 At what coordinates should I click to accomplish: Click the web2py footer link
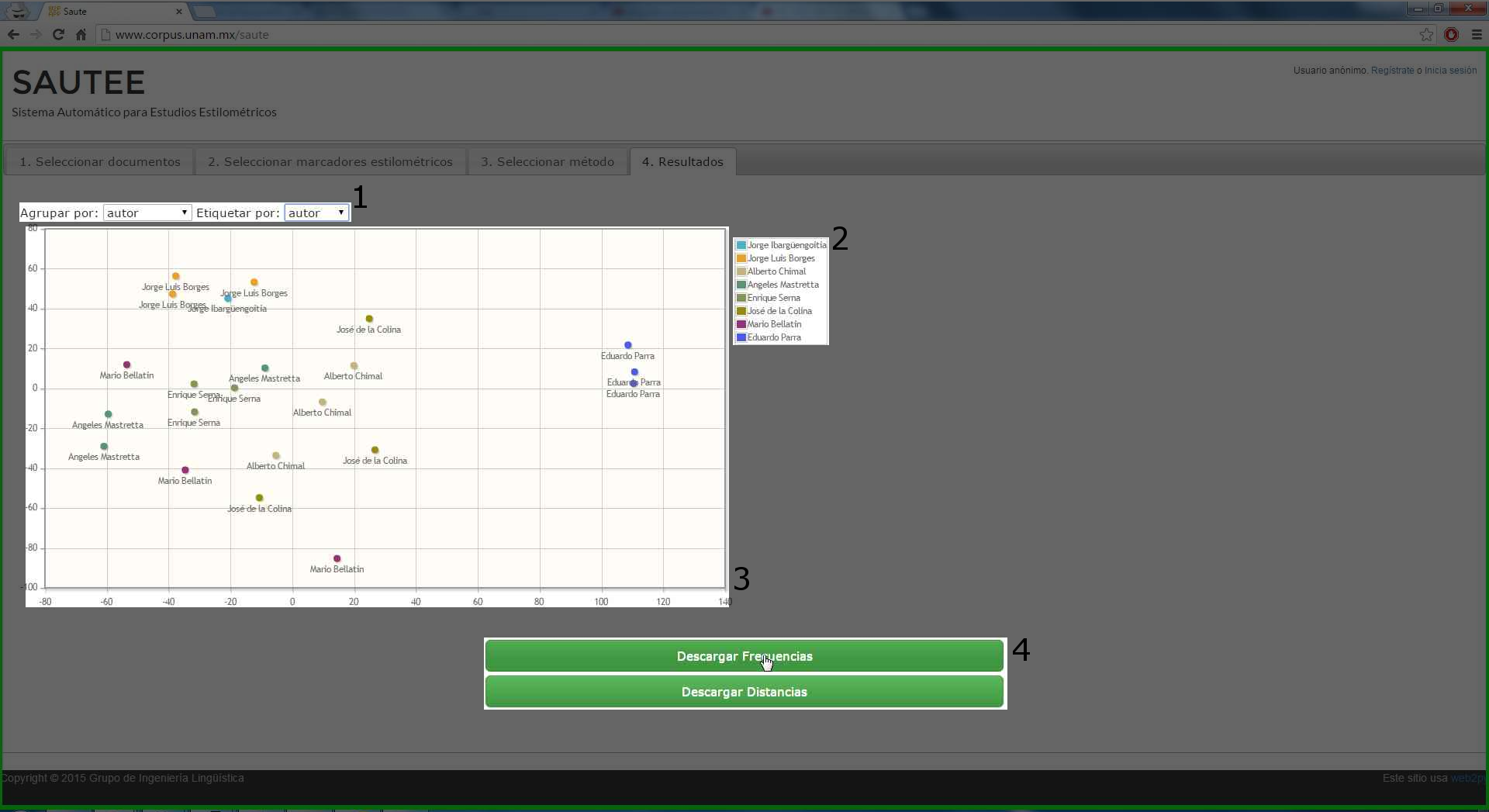click(1469, 778)
